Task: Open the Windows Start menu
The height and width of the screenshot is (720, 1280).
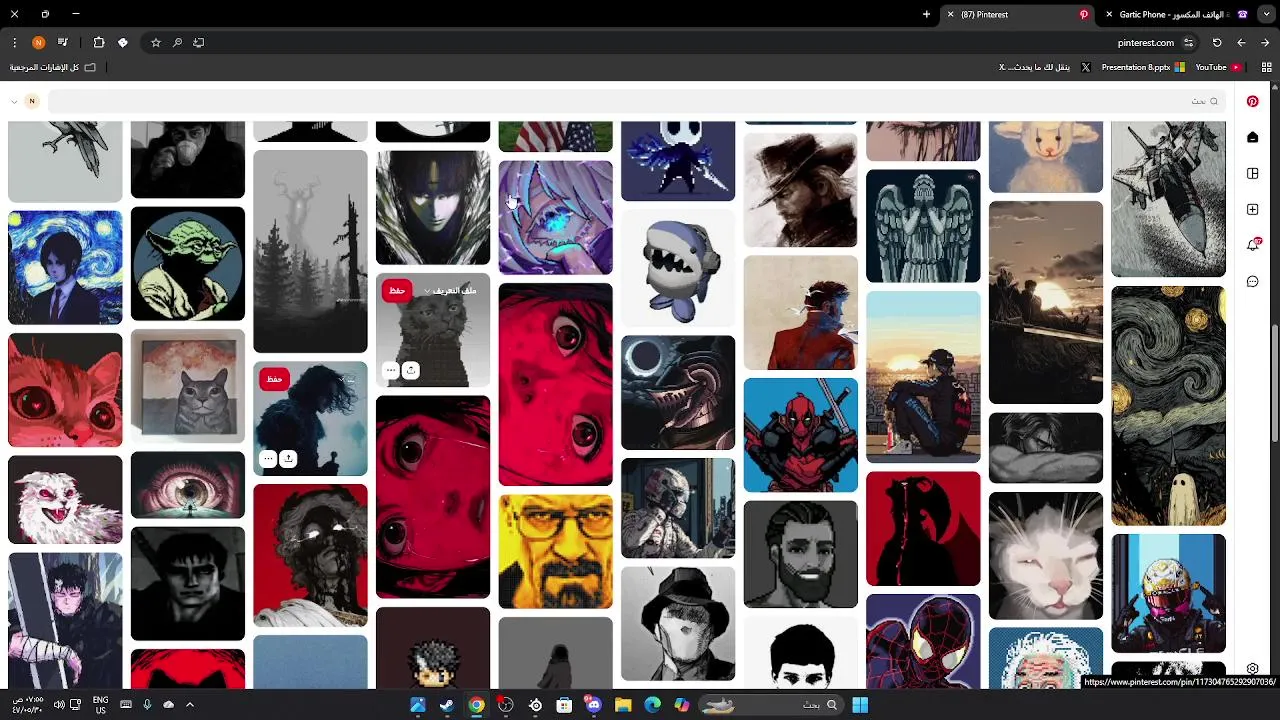Action: point(860,705)
